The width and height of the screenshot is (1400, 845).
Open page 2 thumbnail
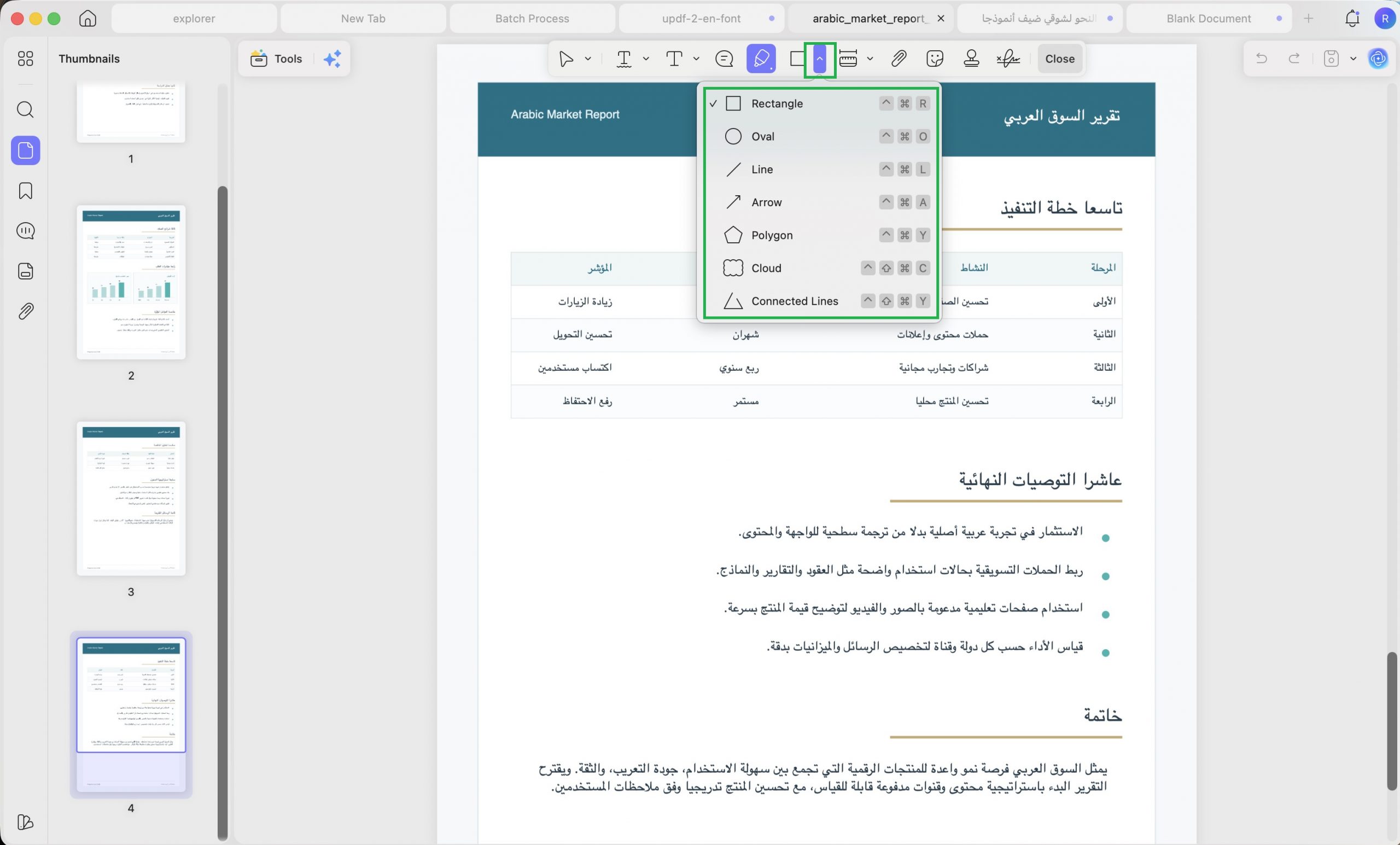131,282
